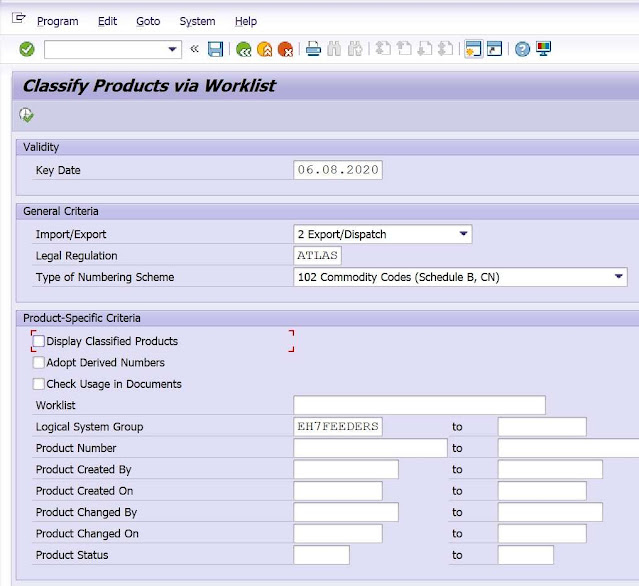639x586 pixels.
Task: Click Product Changed On from field
Action: [338, 533]
